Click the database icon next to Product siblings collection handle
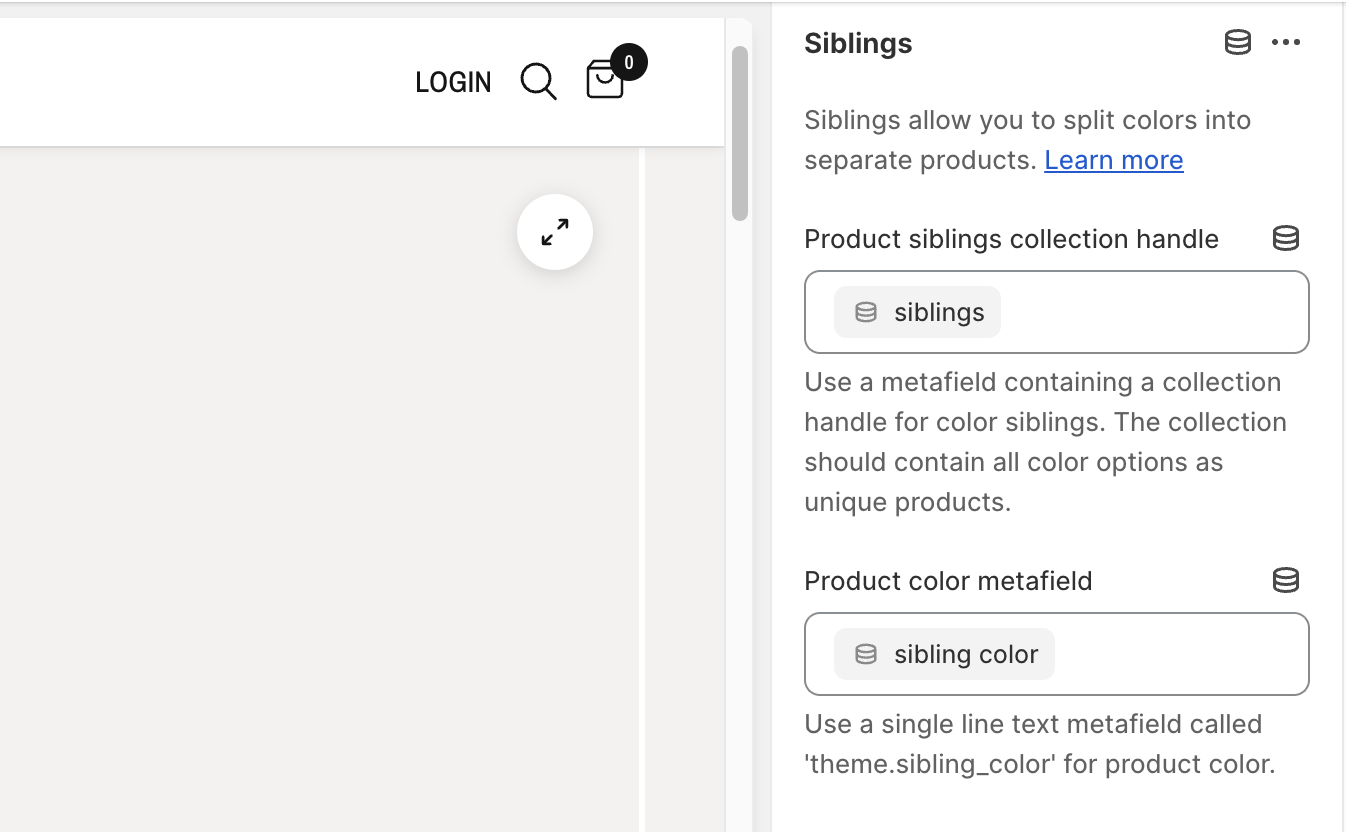 (x=1286, y=238)
